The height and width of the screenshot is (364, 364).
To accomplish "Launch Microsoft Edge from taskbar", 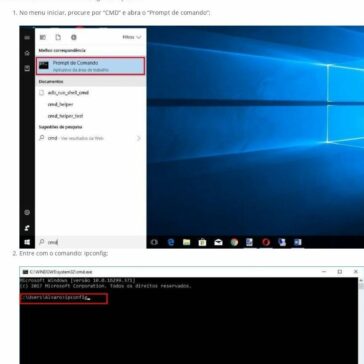I will (171, 242).
